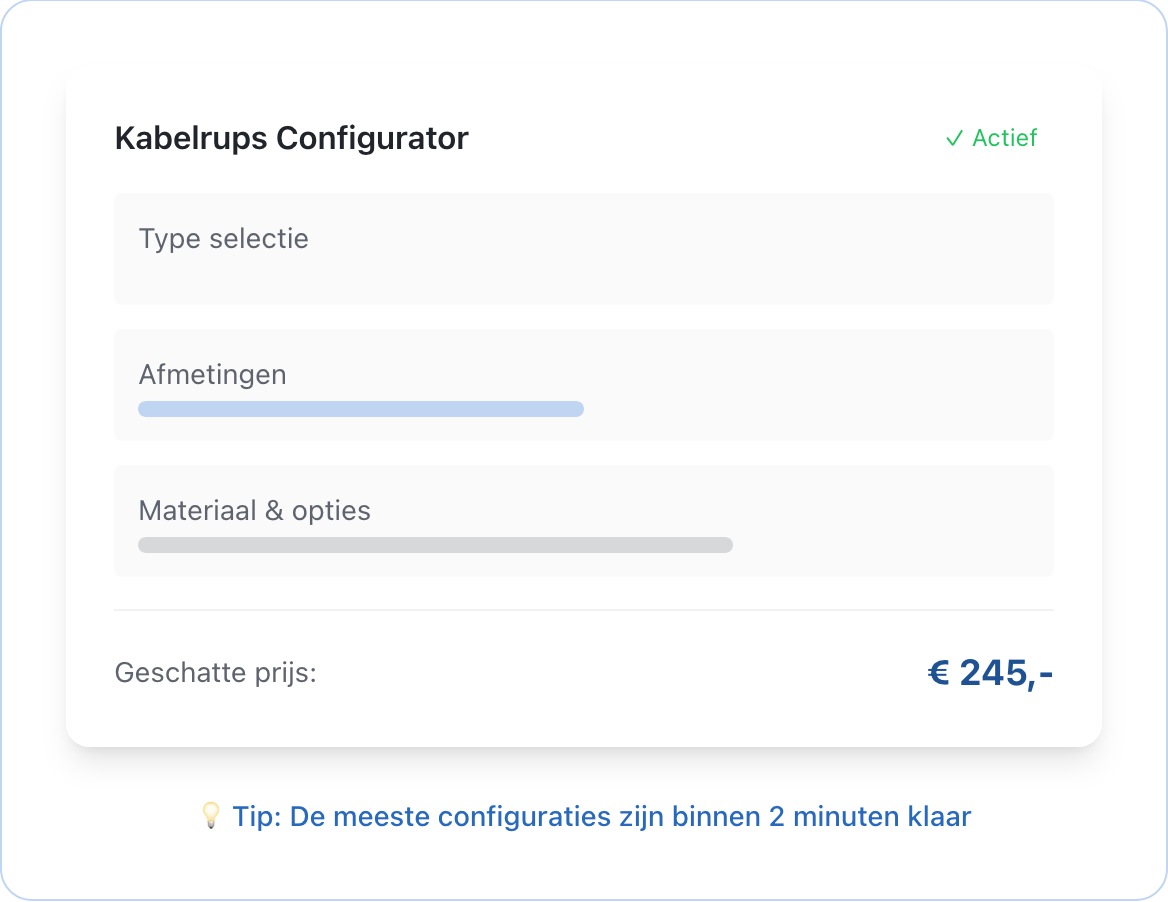Click the 'Afmetingen' heading text
Image resolution: width=1168 pixels, height=902 pixels.
click(212, 375)
